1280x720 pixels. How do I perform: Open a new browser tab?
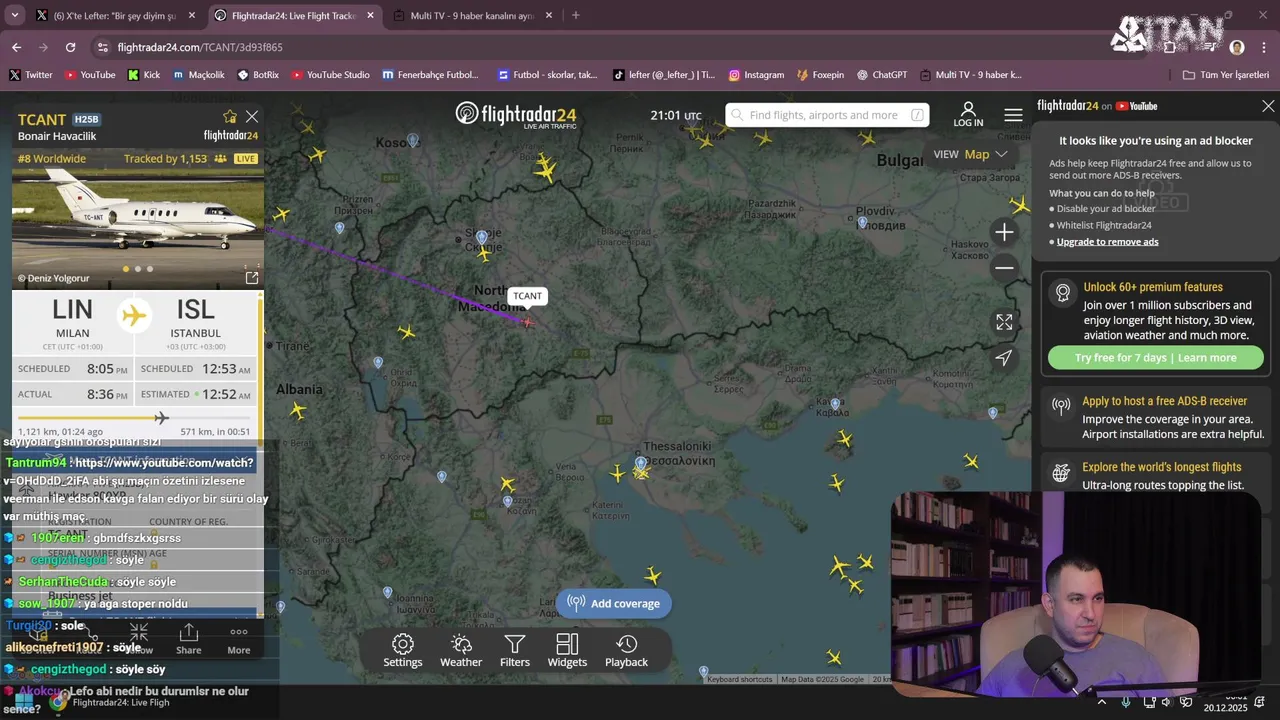pyautogui.click(x=575, y=16)
